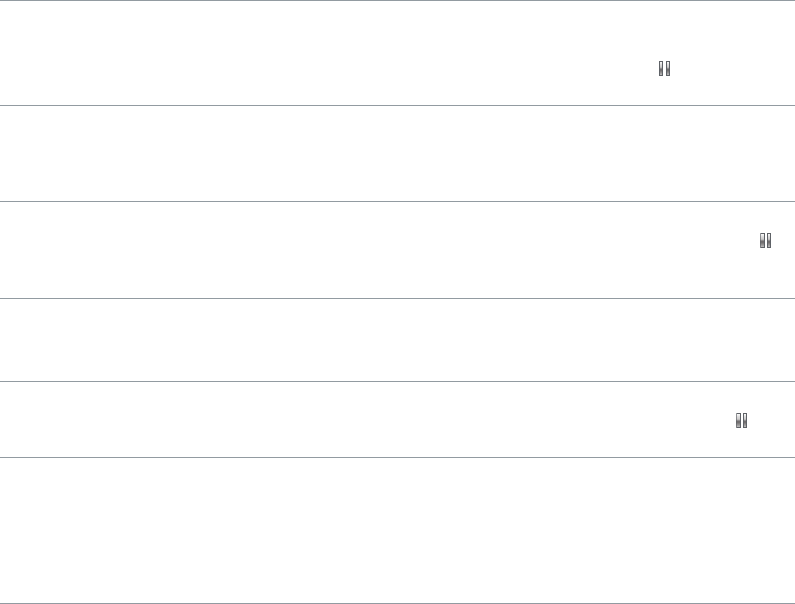
Task: Select the tall sixth row at the bottom
Action: click(x=300, y=530)
